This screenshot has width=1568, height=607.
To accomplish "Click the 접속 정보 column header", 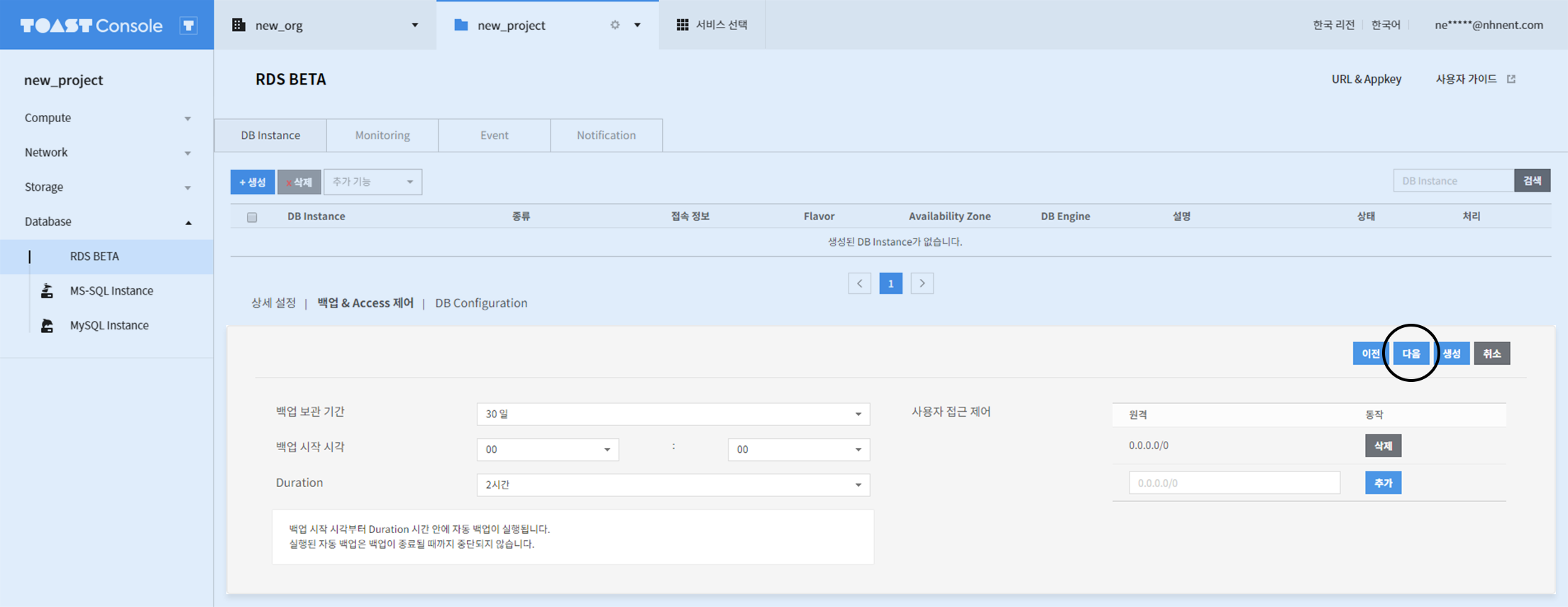I will [690, 216].
